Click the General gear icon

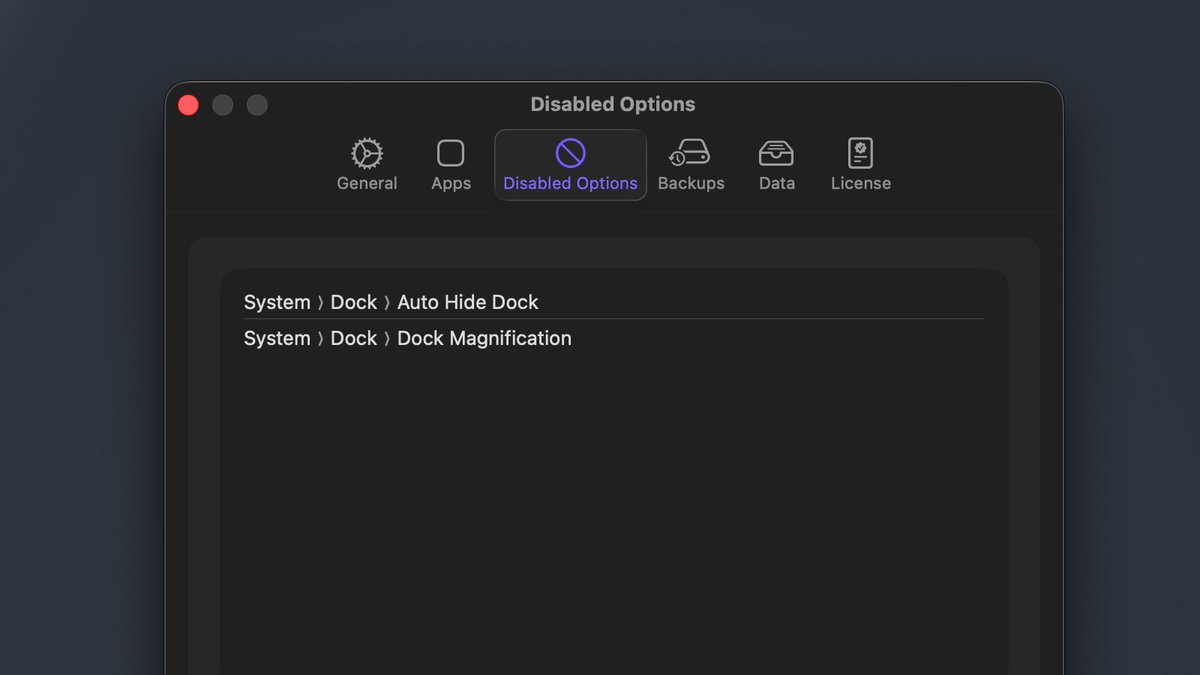click(x=367, y=153)
